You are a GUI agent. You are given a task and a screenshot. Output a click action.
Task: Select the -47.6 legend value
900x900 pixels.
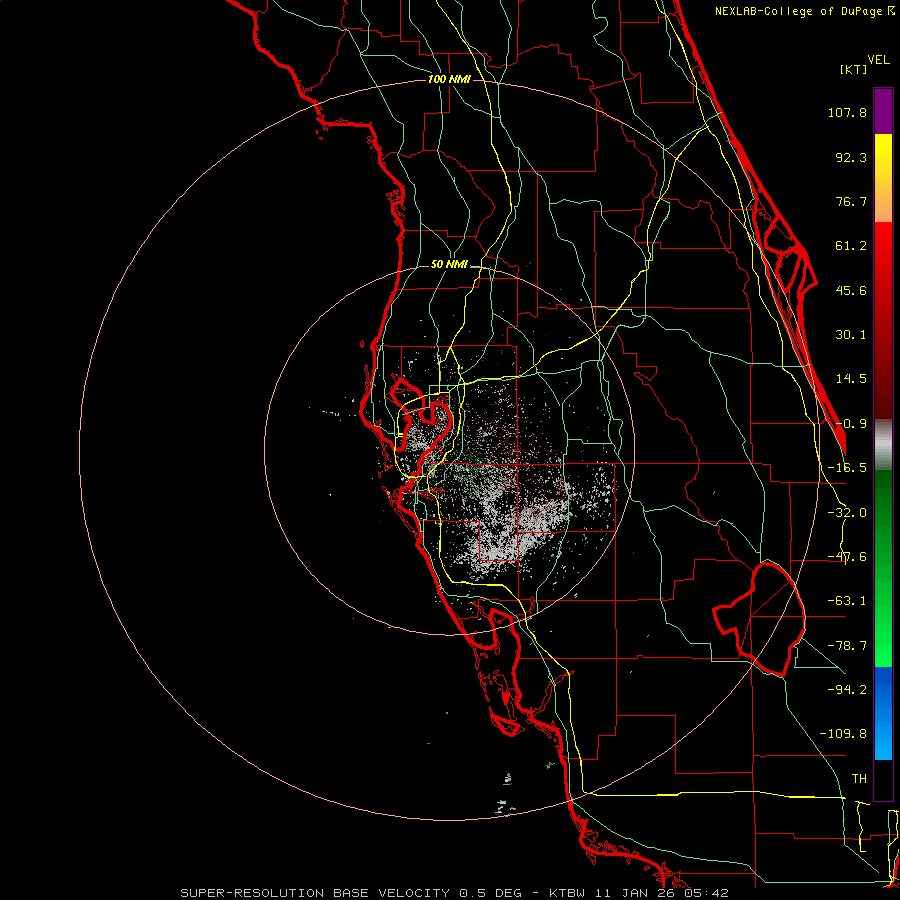click(x=847, y=557)
